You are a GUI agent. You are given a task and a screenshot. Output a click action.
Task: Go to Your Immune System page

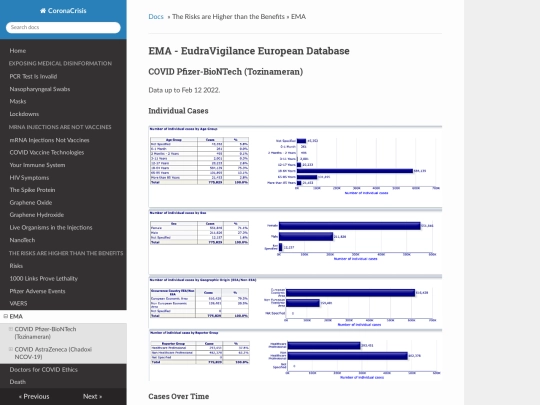37,165
